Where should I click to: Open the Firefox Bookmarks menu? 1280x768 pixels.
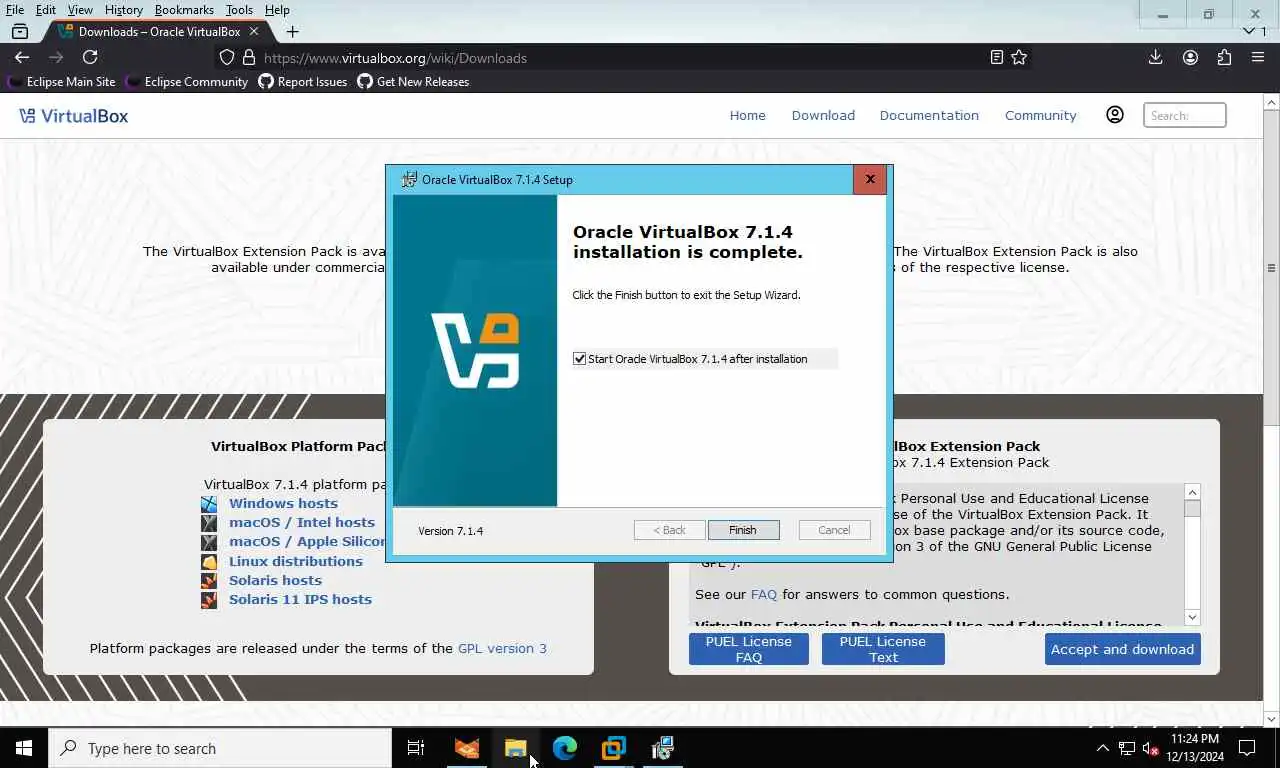pos(184,10)
